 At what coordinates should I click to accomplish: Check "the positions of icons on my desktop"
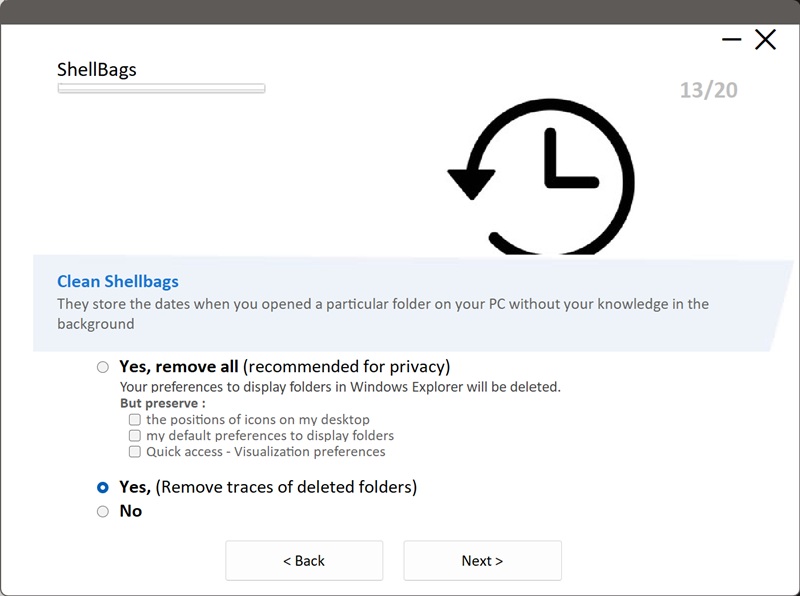click(135, 419)
